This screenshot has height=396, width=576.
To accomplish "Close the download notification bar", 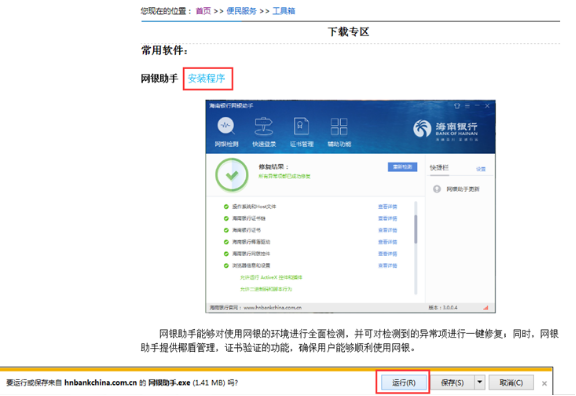I will pos(544,384).
